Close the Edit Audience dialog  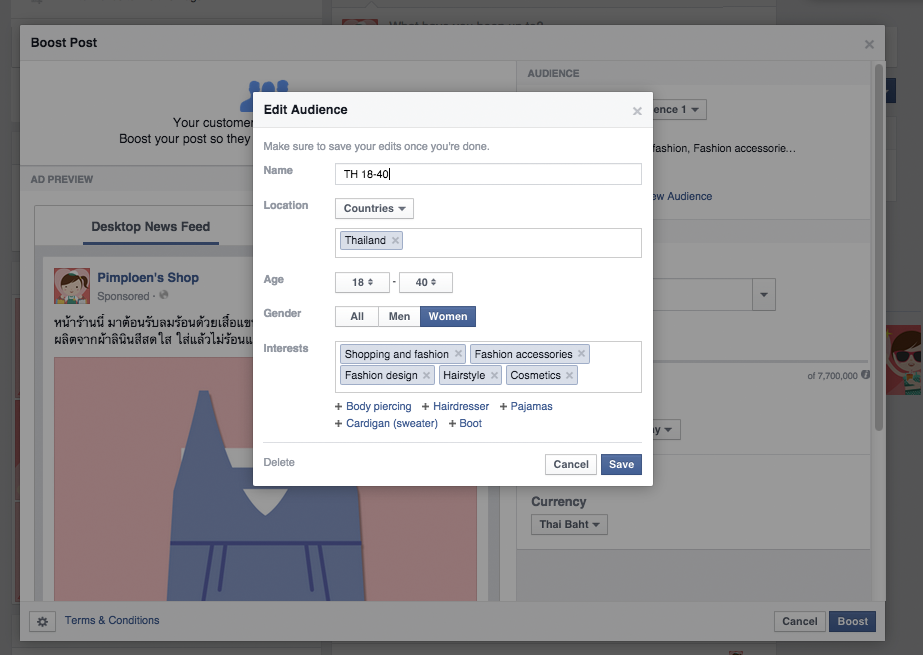click(x=637, y=111)
